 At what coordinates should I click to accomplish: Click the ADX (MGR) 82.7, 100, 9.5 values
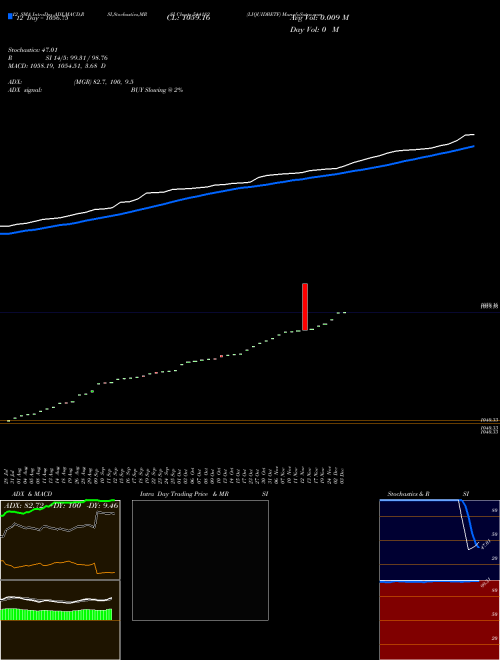click(x=104, y=82)
